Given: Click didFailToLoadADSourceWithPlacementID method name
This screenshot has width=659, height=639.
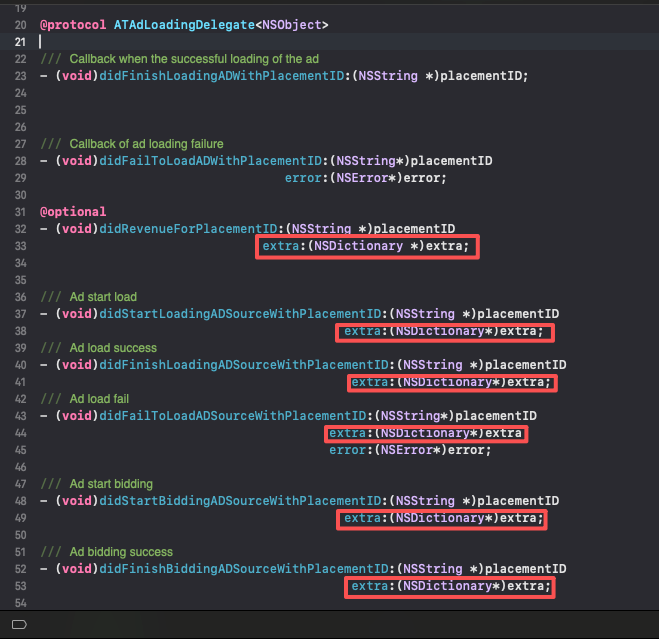Looking at the screenshot, I should pyautogui.click(x=233, y=416).
